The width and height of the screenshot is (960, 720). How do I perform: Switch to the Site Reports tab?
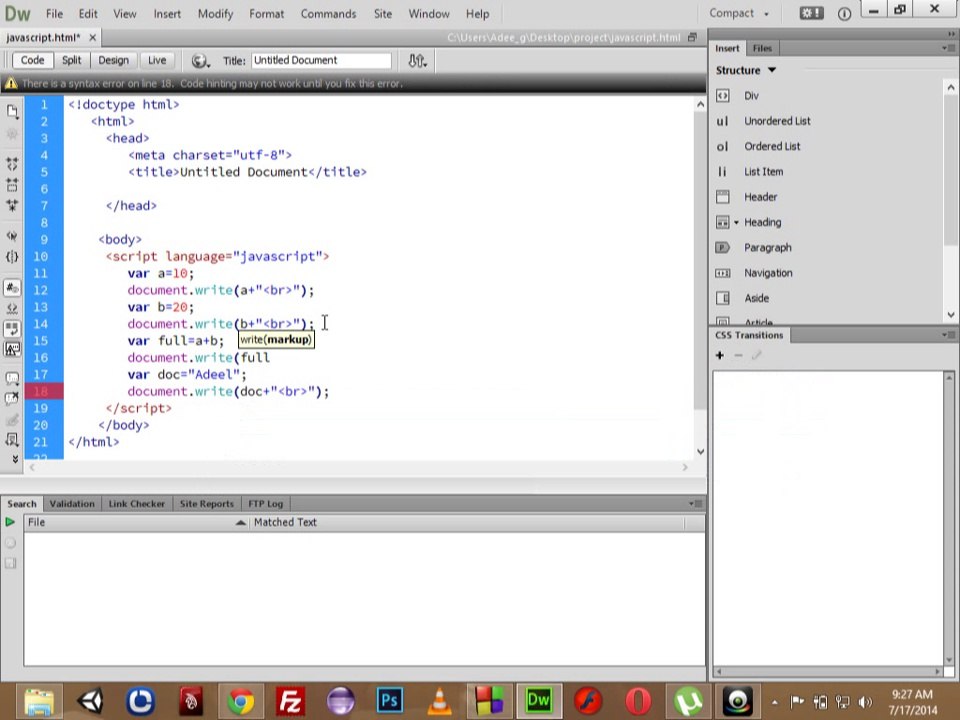click(207, 503)
